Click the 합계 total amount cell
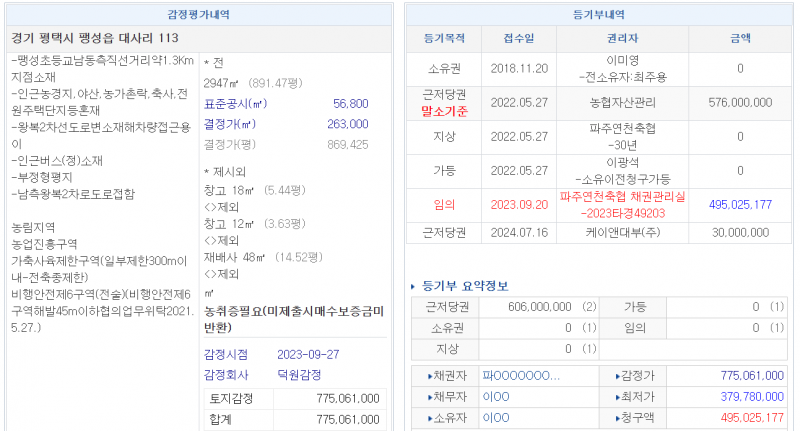The width and height of the screenshot is (800, 431). pyautogui.click(x=347, y=419)
